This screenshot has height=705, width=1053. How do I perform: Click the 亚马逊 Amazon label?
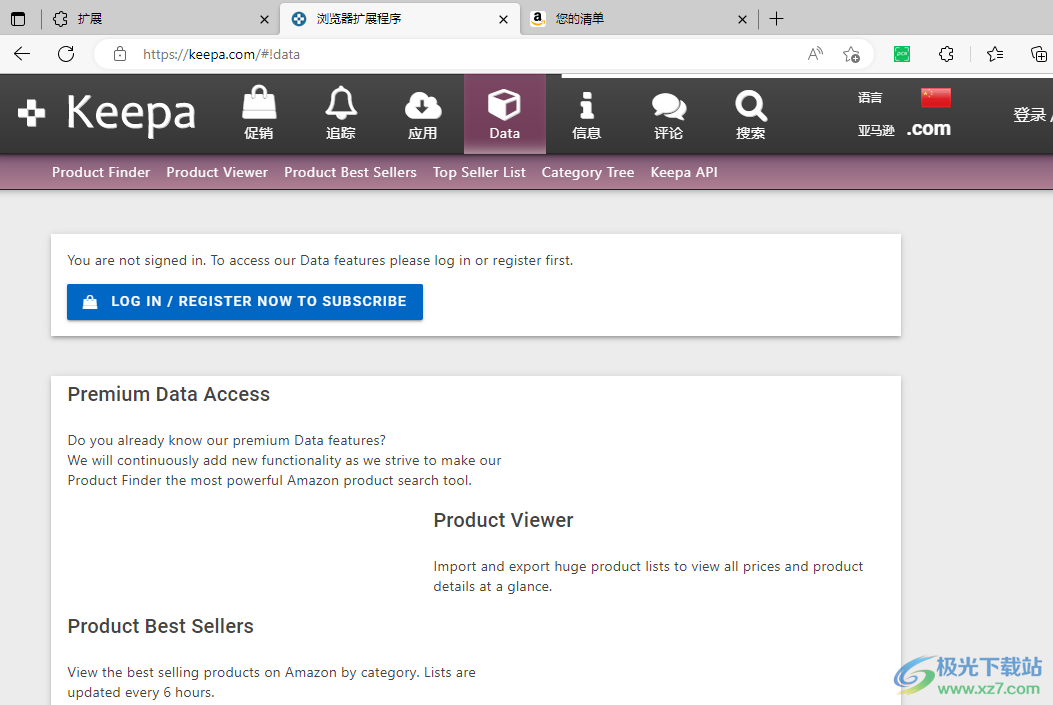coord(876,130)
